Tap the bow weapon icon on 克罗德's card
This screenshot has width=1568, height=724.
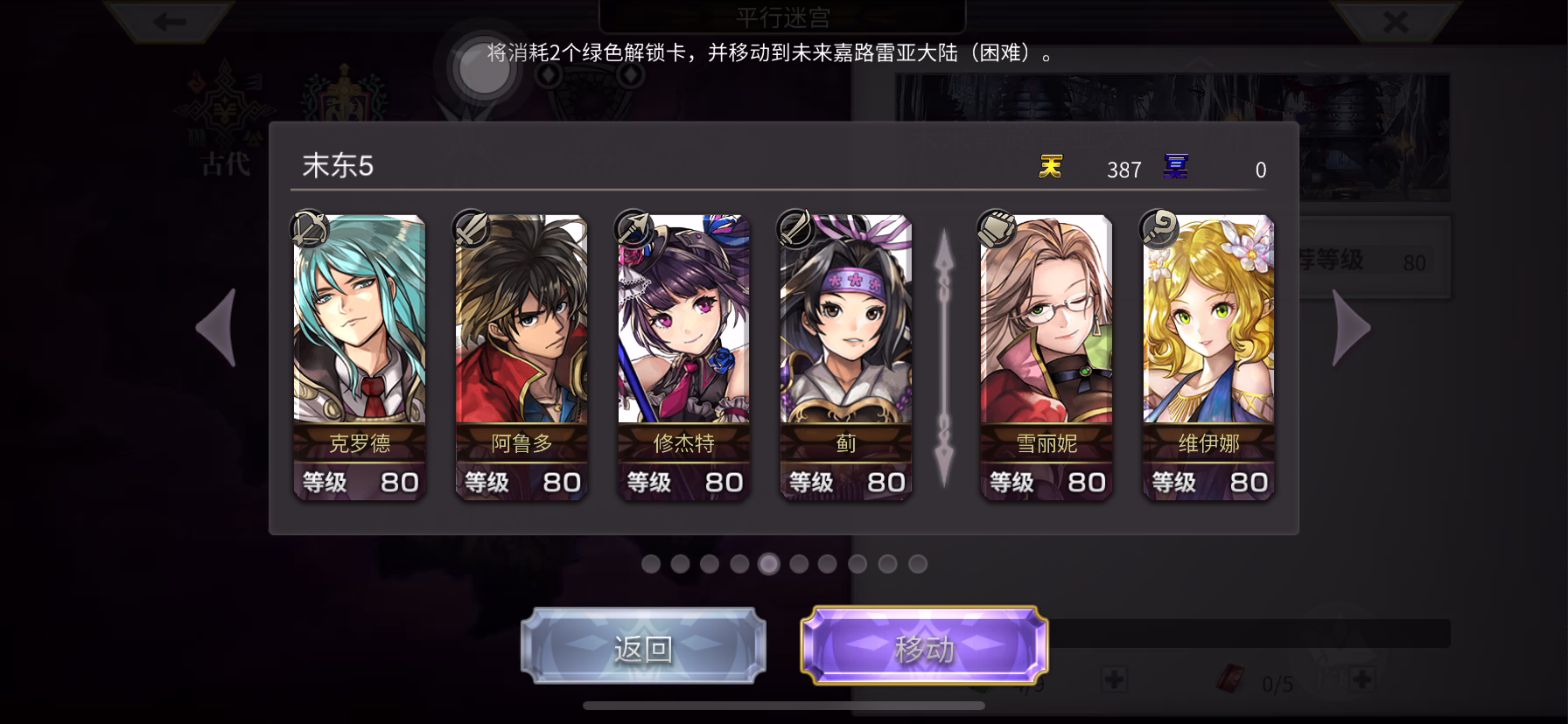309,229
